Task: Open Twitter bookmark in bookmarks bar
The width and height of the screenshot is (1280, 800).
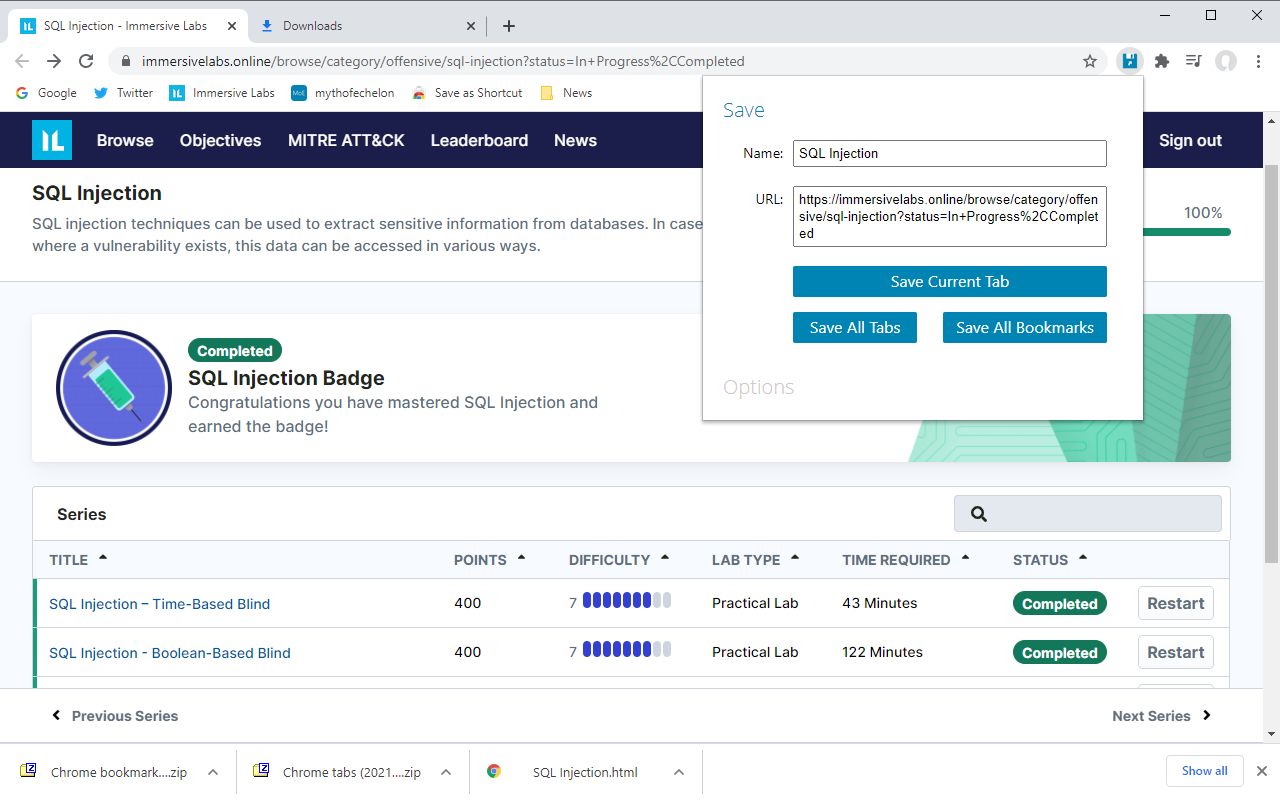Action: 123,93
